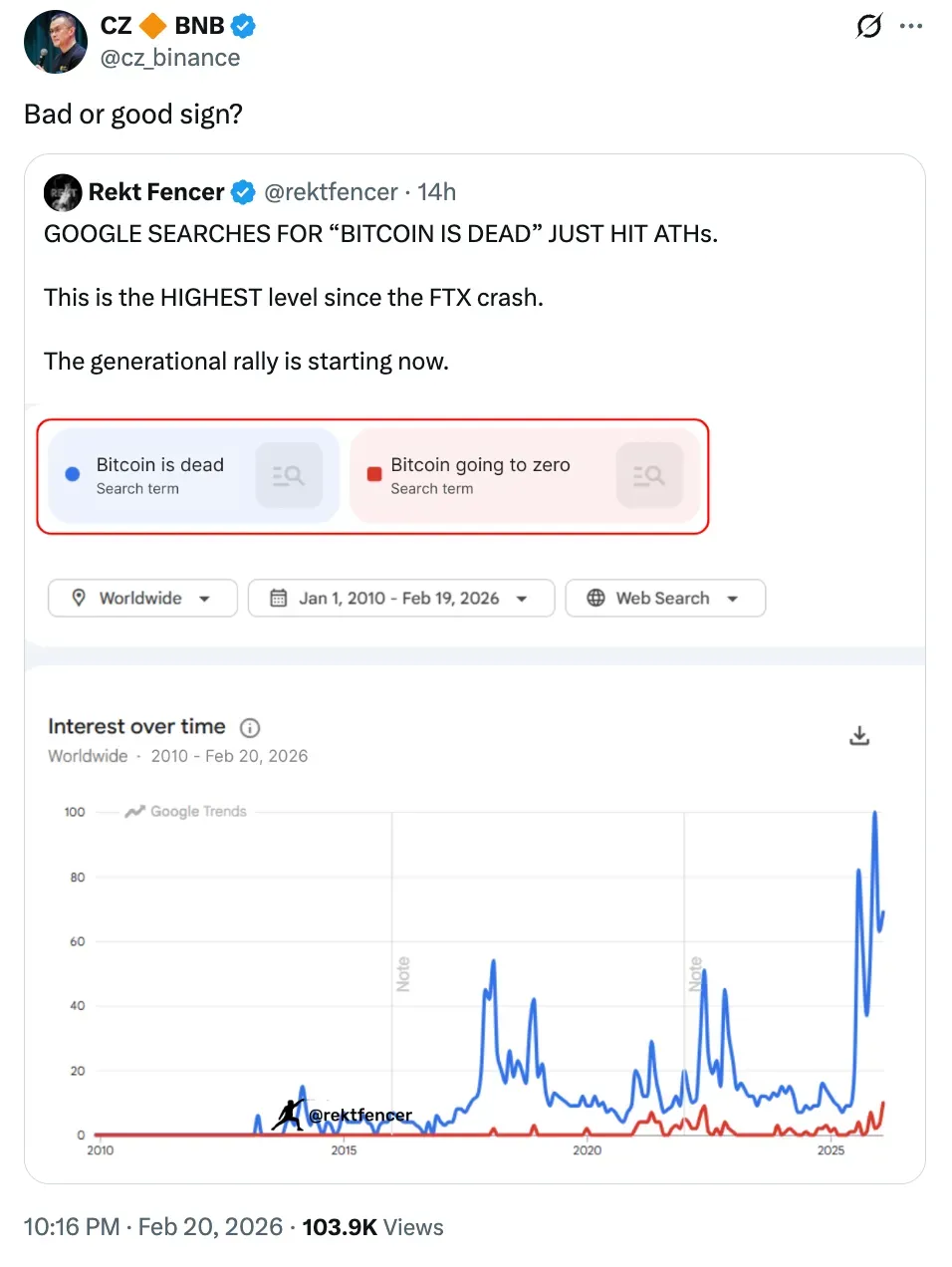Click the globe icon in the Web Search filter

(x=595, y=598)
